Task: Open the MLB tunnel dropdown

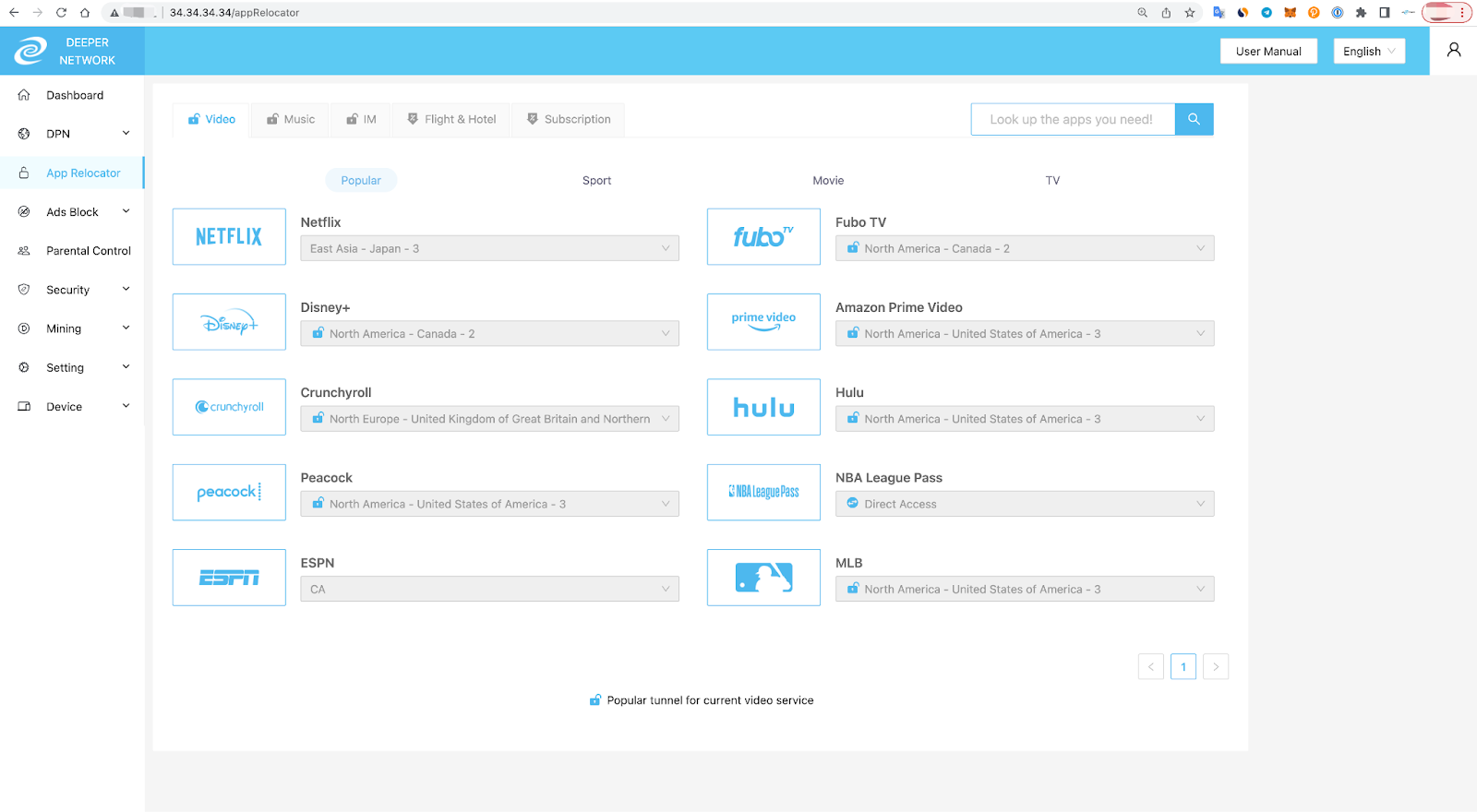Action: (x=1025, y=589)
